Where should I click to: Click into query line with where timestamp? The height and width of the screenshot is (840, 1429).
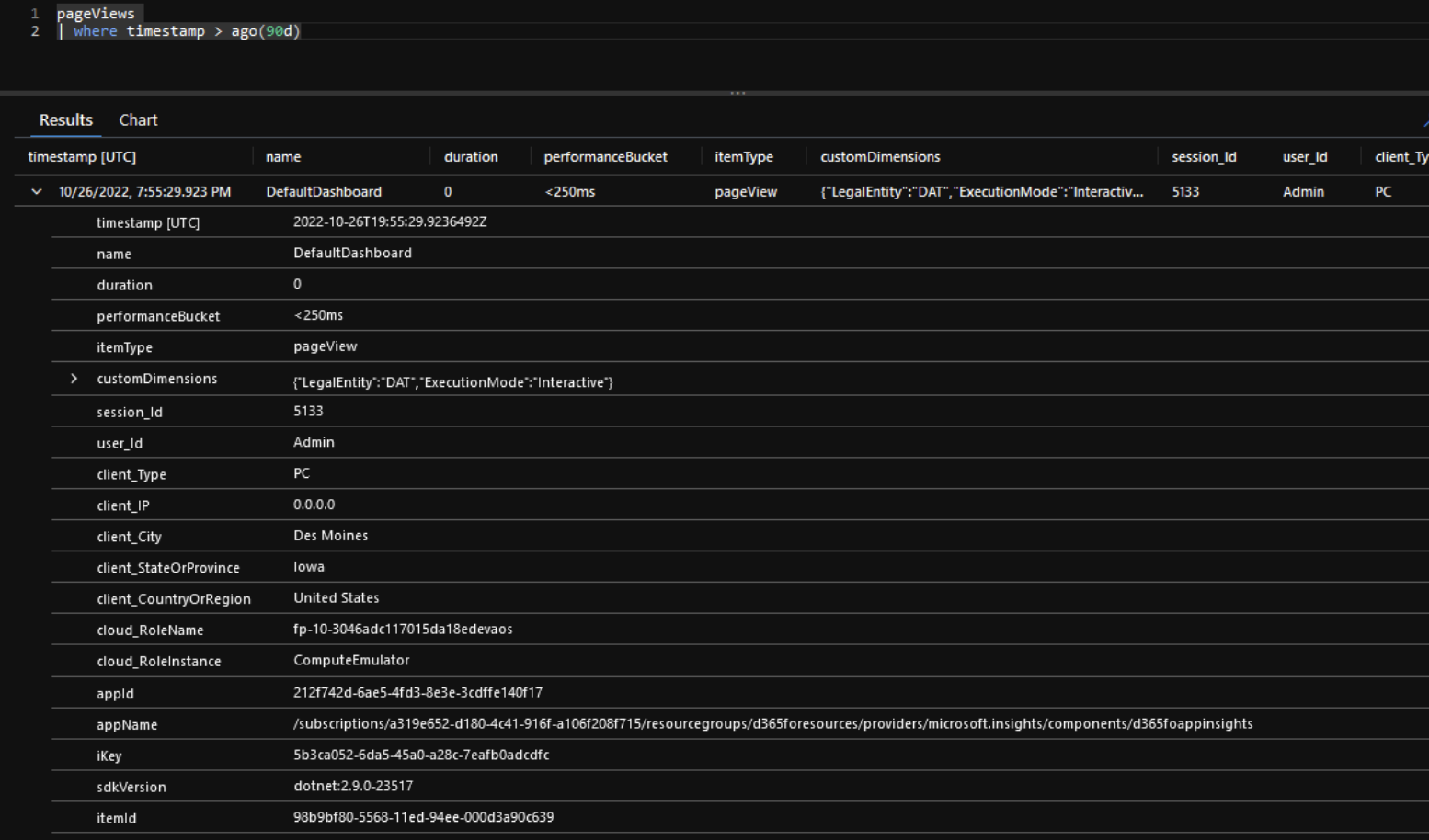[179, 31]
